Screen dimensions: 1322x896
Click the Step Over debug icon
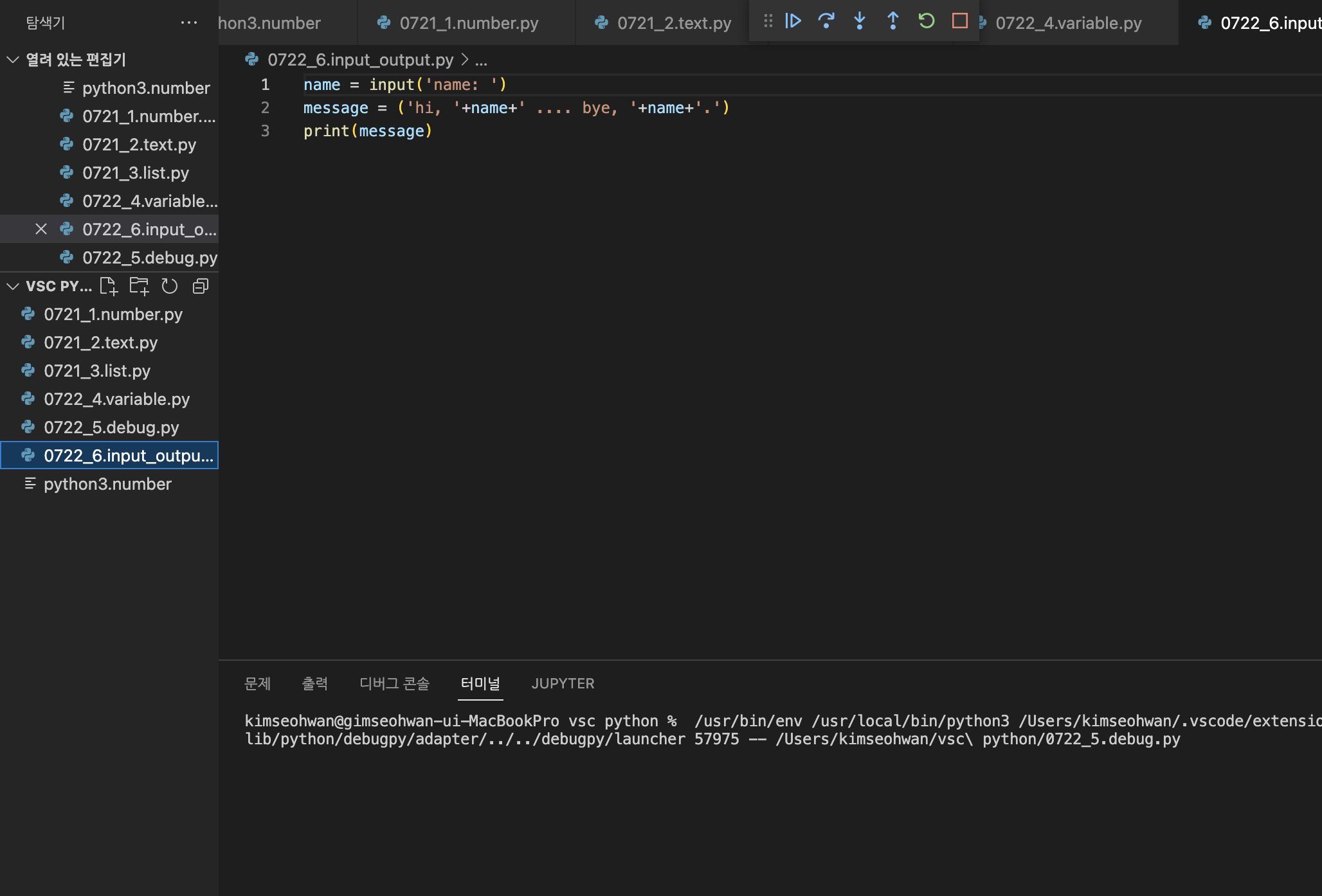(x=826, y=21)
